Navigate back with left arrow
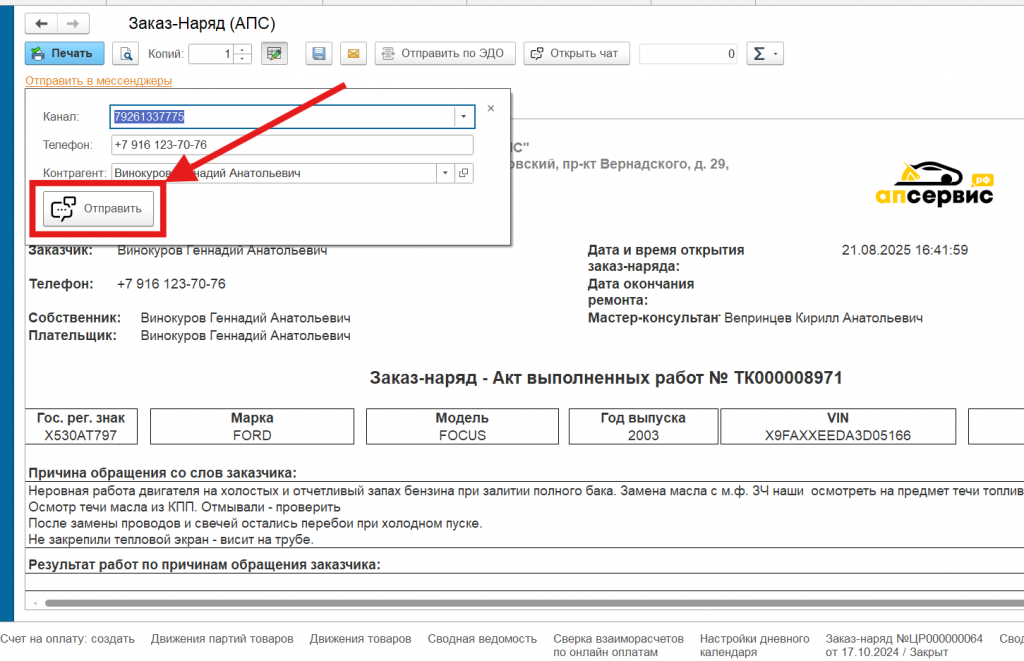Screen dimensions: 1024x661 point(41,23)
